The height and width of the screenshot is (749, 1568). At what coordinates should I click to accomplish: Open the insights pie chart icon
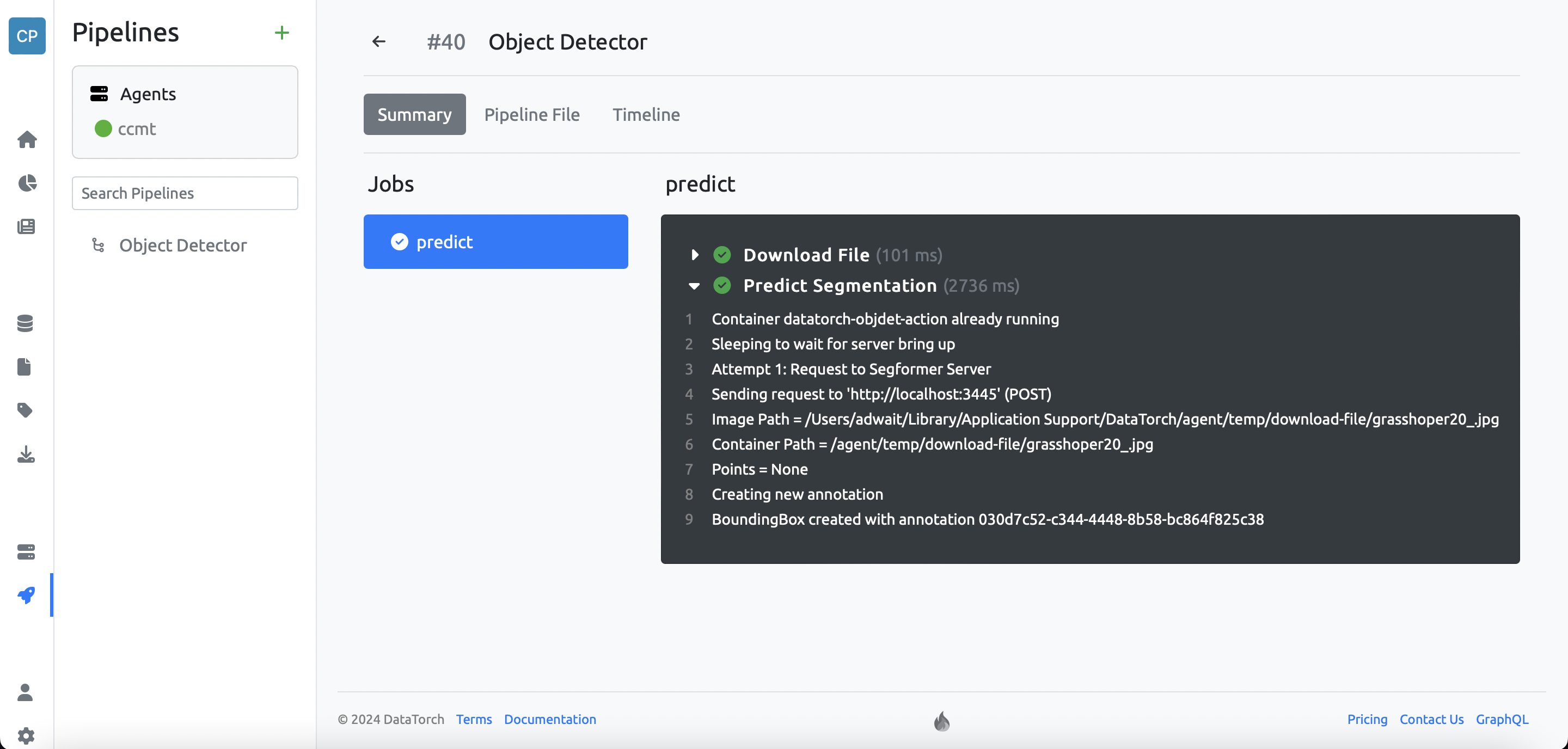coord(27,183)
